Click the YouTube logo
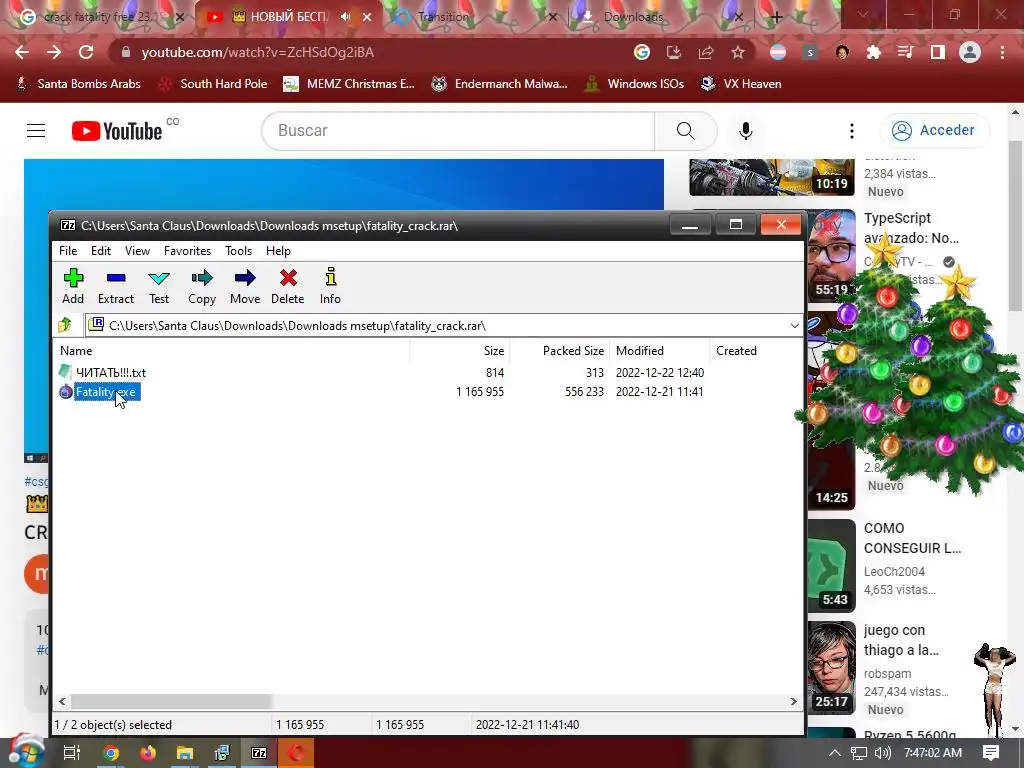This screenshot has height=768, width=1024. pos(117,131)
